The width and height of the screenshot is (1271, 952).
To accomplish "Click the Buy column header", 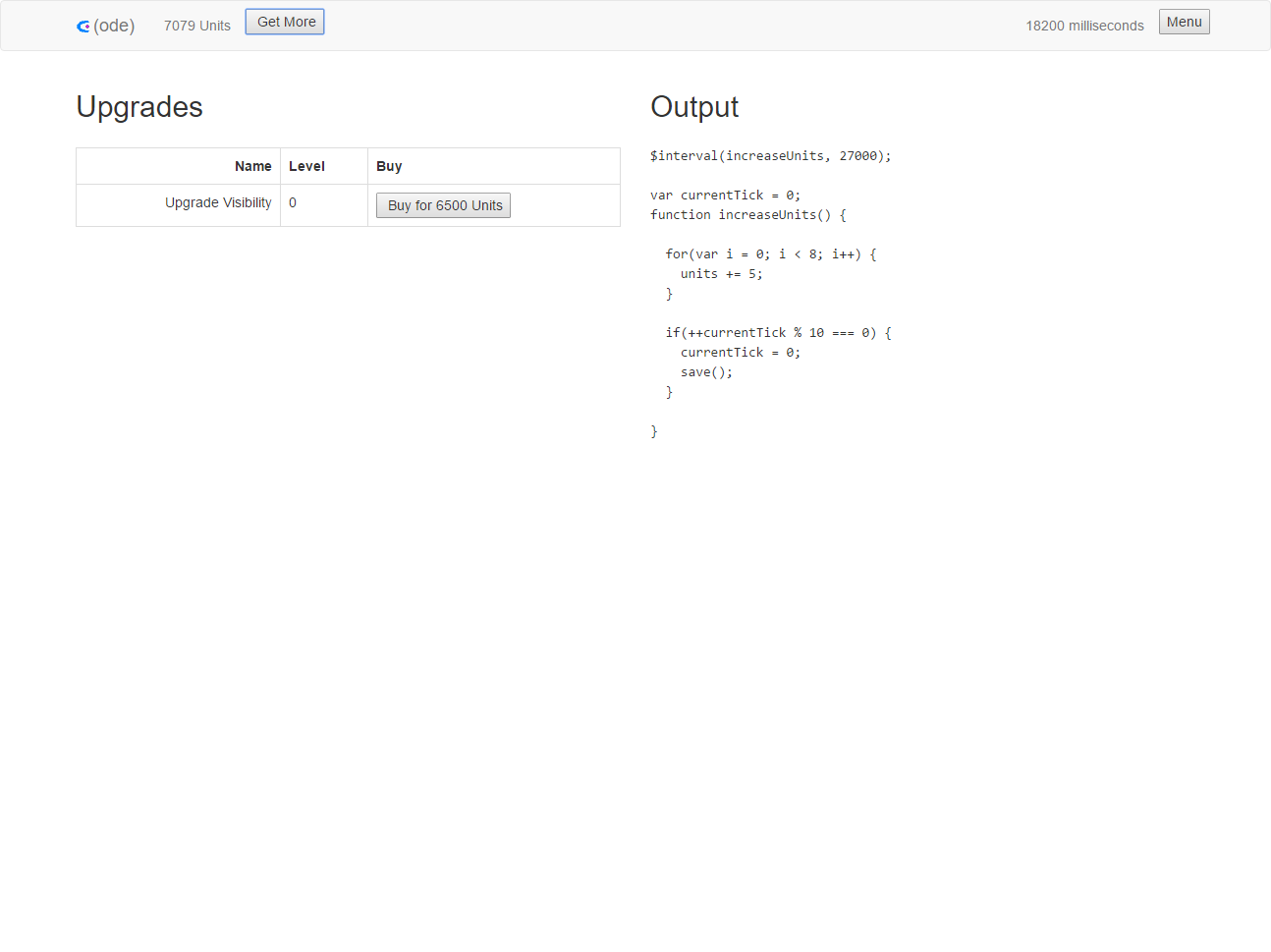I will tap(494, 166).
